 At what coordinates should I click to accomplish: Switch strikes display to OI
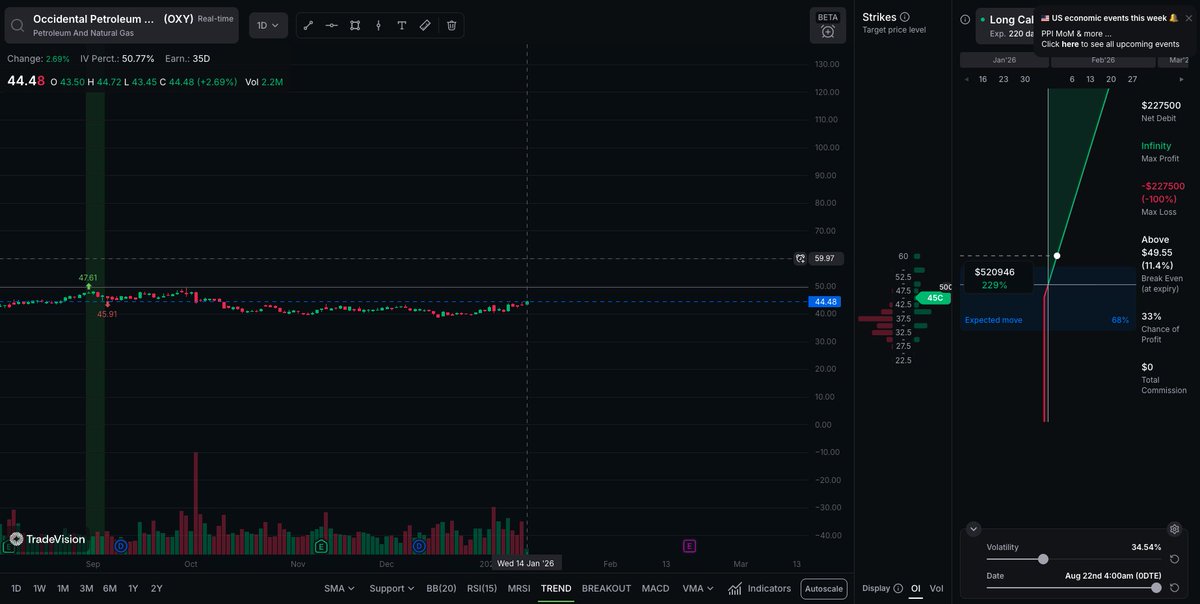tap(914, 588)
